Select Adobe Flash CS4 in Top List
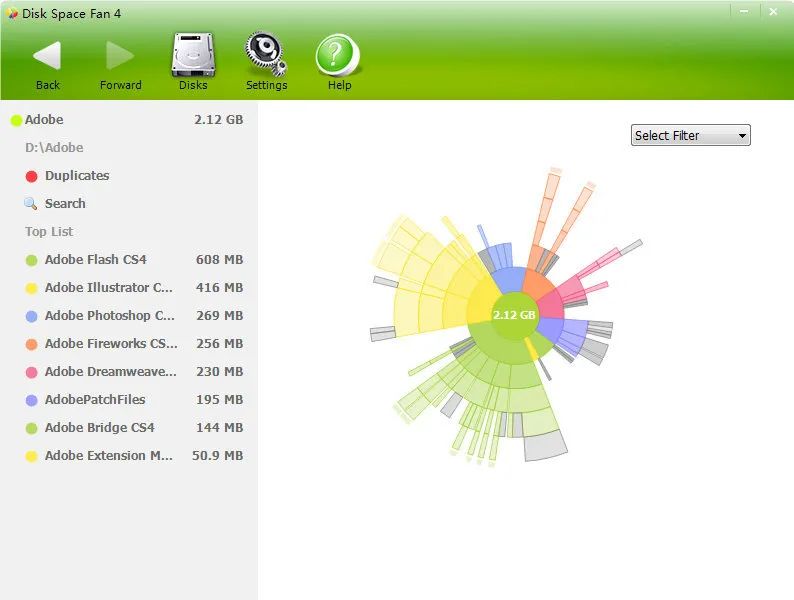Image resolution: width=794 pixels, height=600 pixels. click(96, 260)
